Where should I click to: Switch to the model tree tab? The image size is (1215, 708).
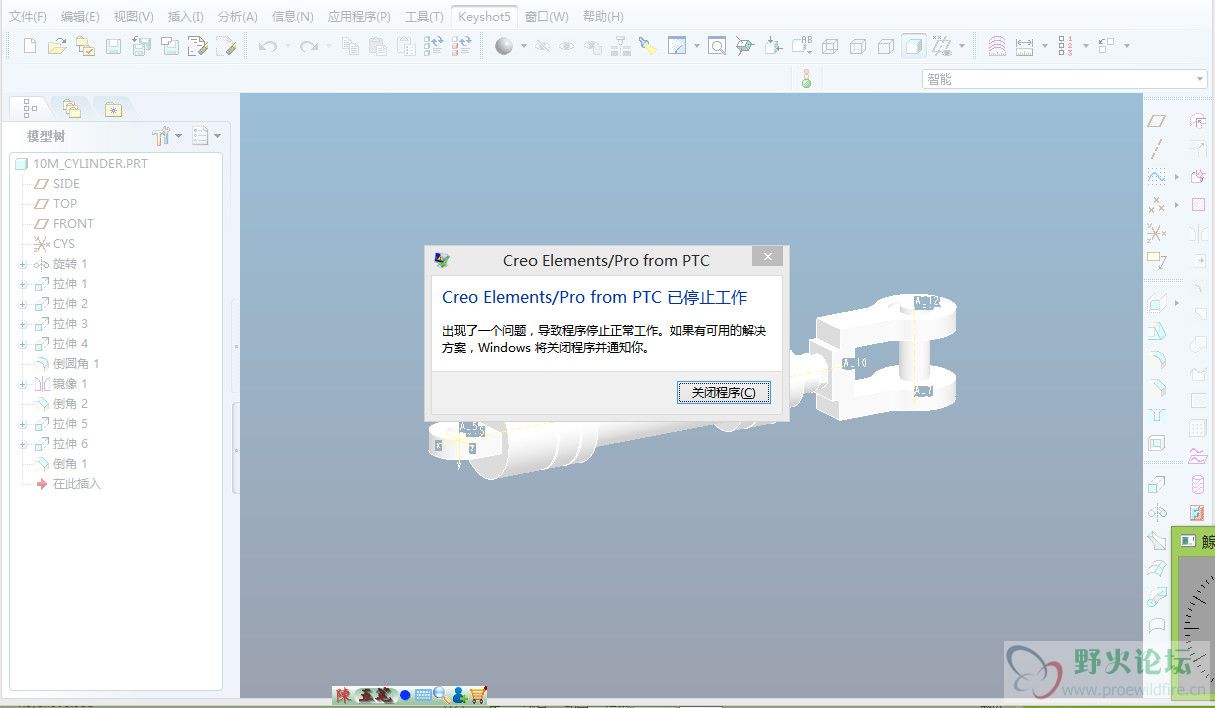pos(30,108)
